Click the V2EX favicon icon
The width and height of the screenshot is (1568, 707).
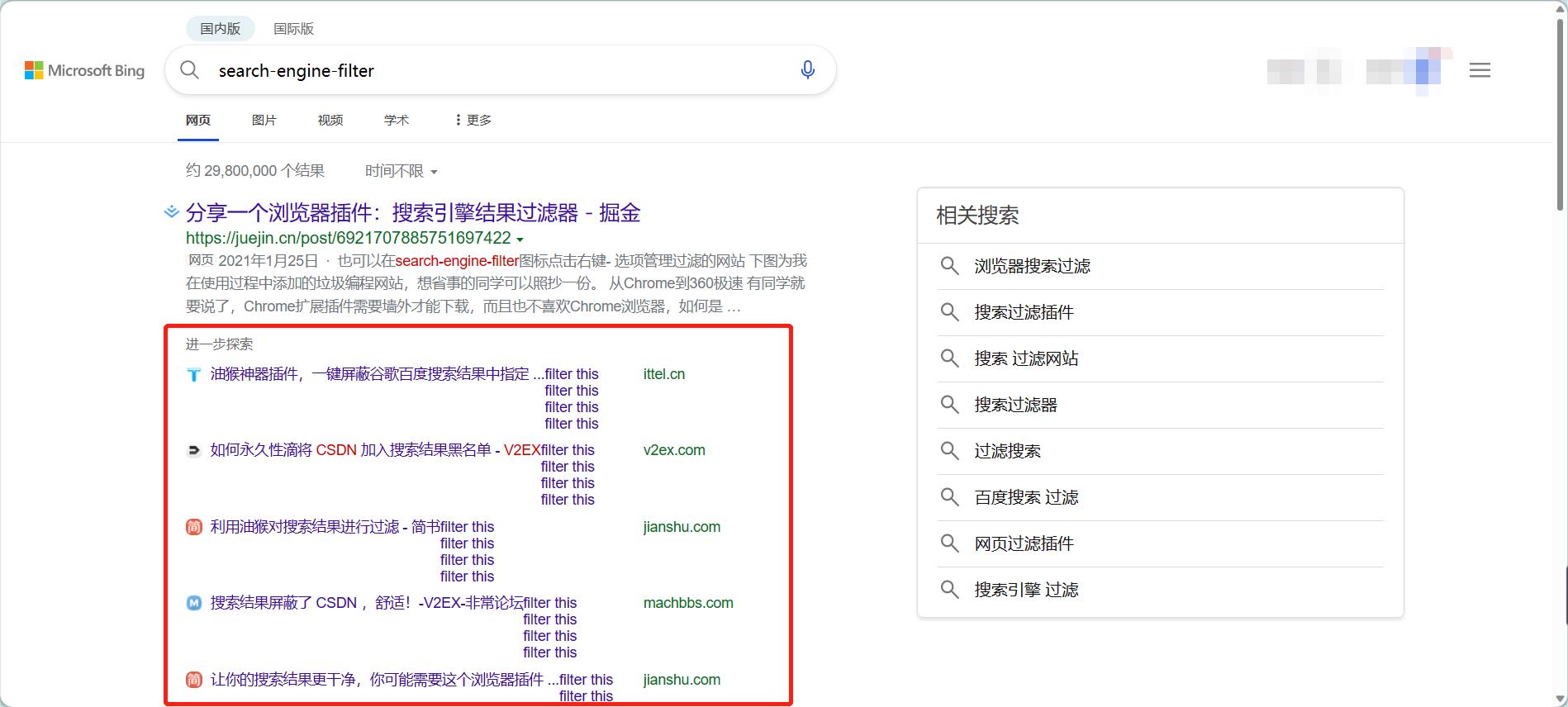pos(193,450)
